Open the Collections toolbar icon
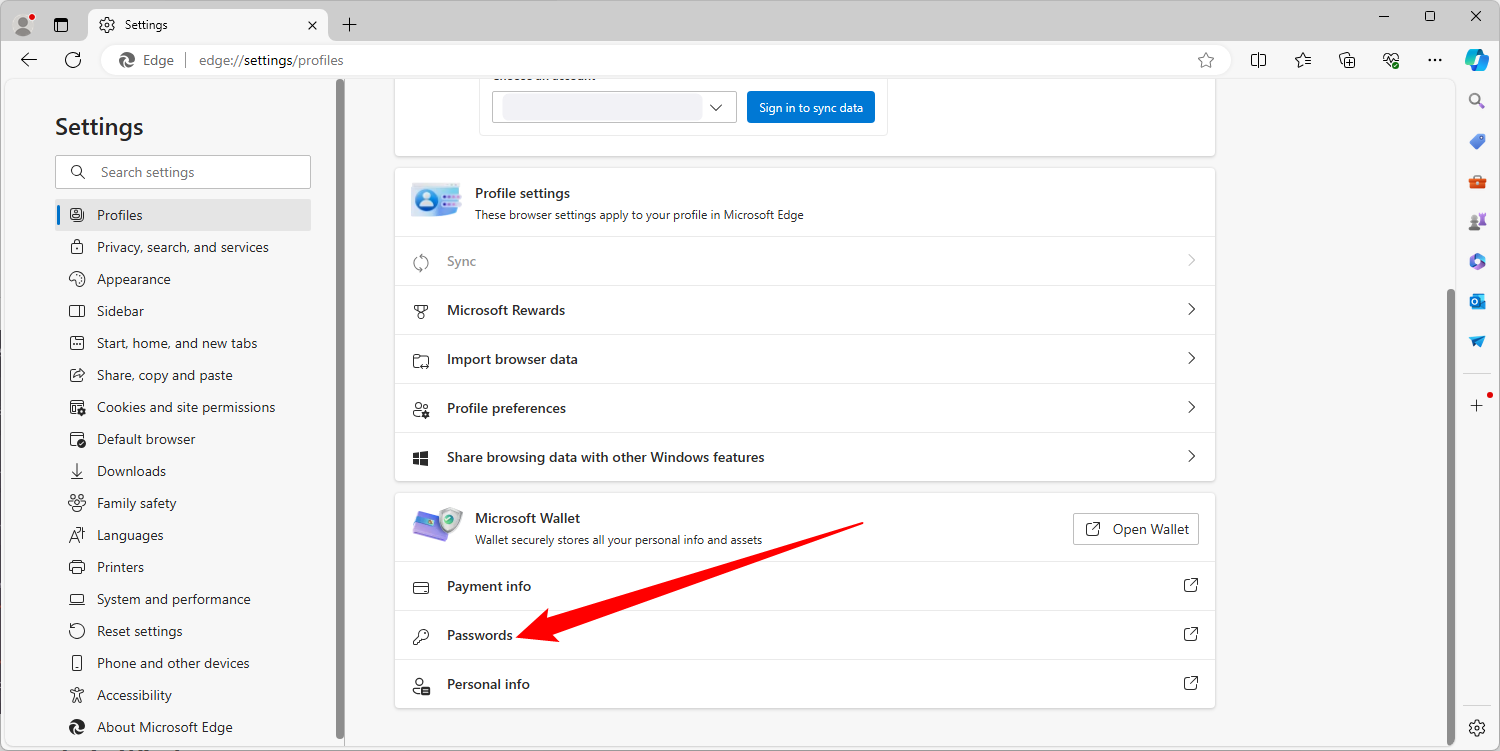Screen dimensions: 1500x751 (x=1347, y=60)
